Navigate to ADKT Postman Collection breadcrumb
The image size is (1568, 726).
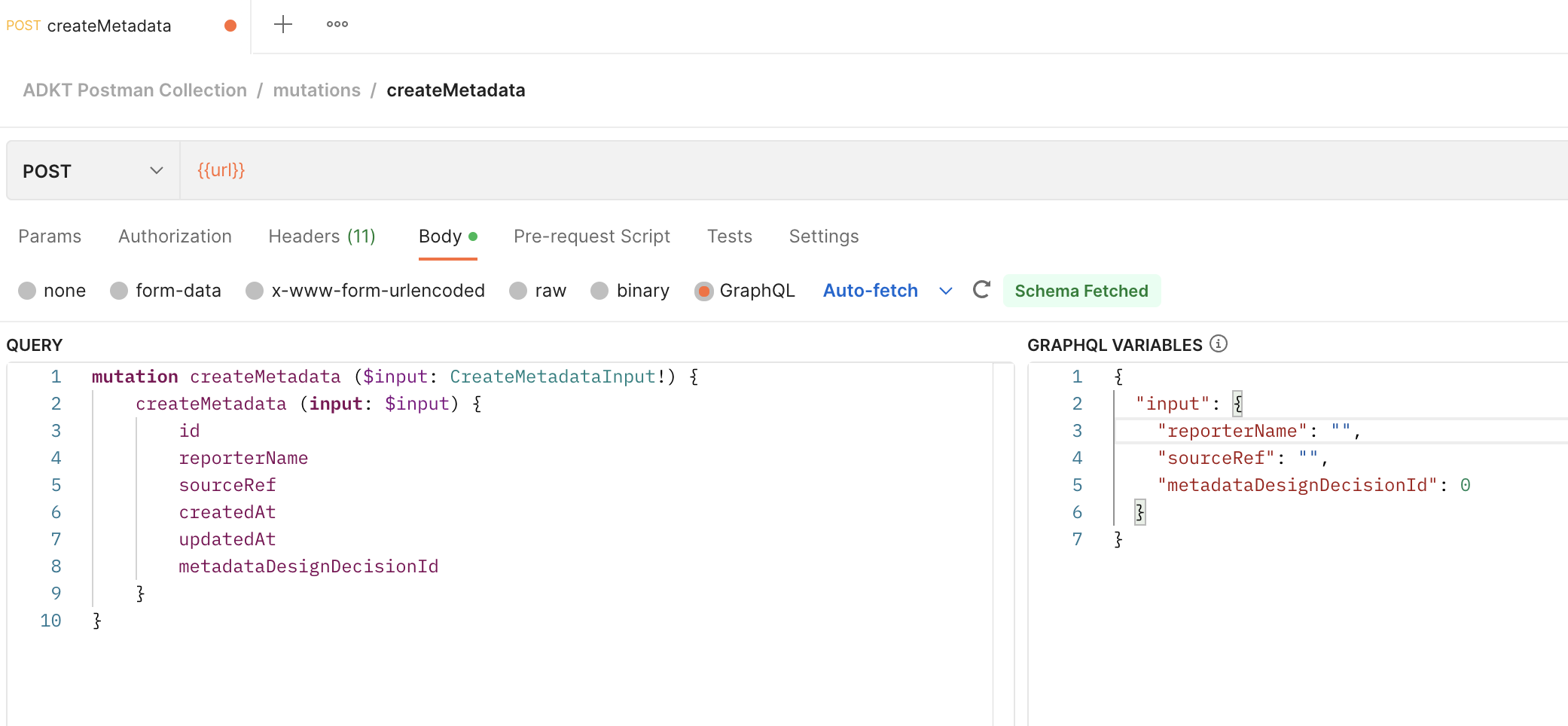[x=136, y=90]
